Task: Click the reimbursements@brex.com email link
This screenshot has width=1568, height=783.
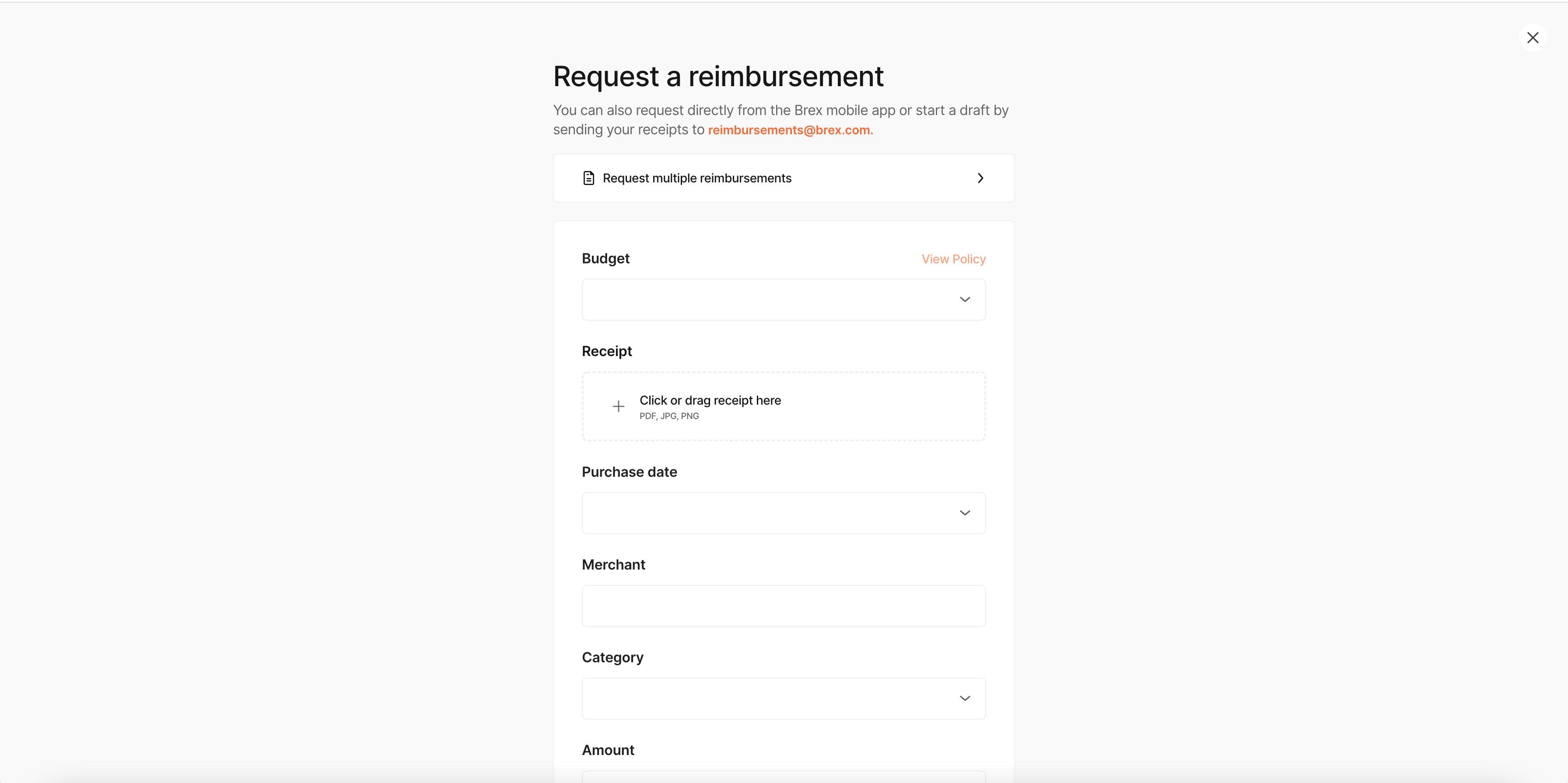Action: [x=790, y=129]
